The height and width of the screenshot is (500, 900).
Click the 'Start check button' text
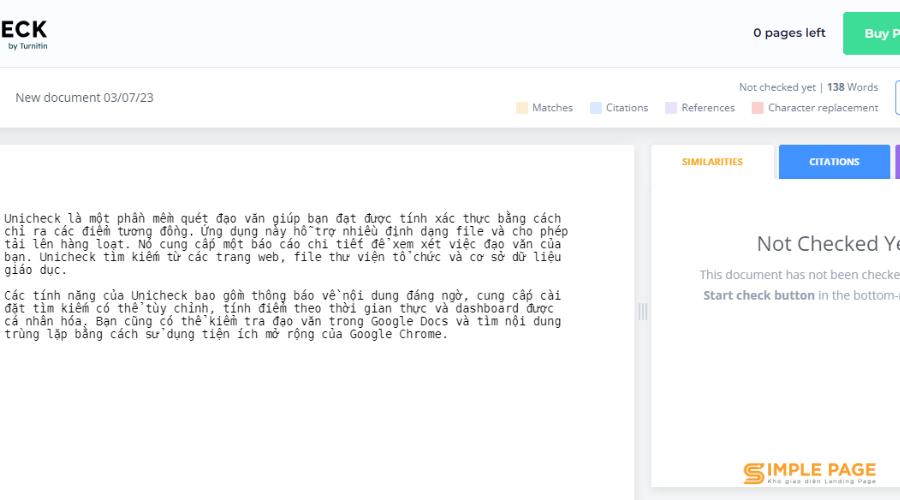tap(759, 295)
